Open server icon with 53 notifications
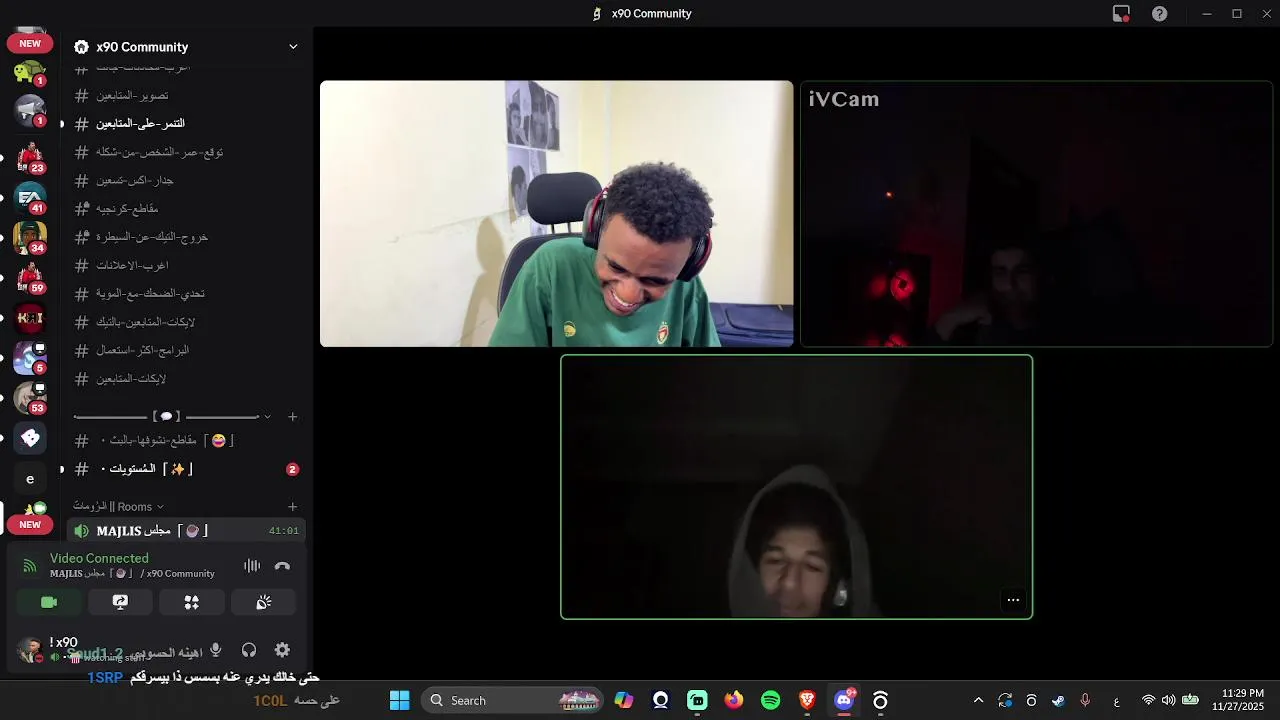 click(30, 398)
